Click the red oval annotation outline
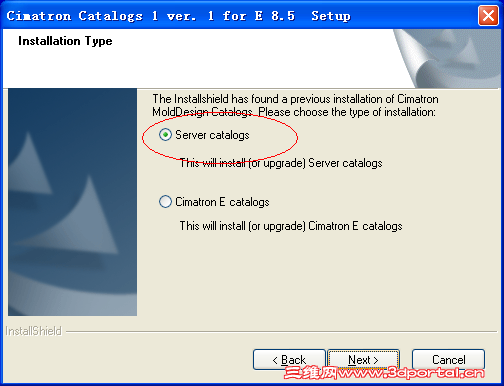504x386 pixels. point(220,137)
